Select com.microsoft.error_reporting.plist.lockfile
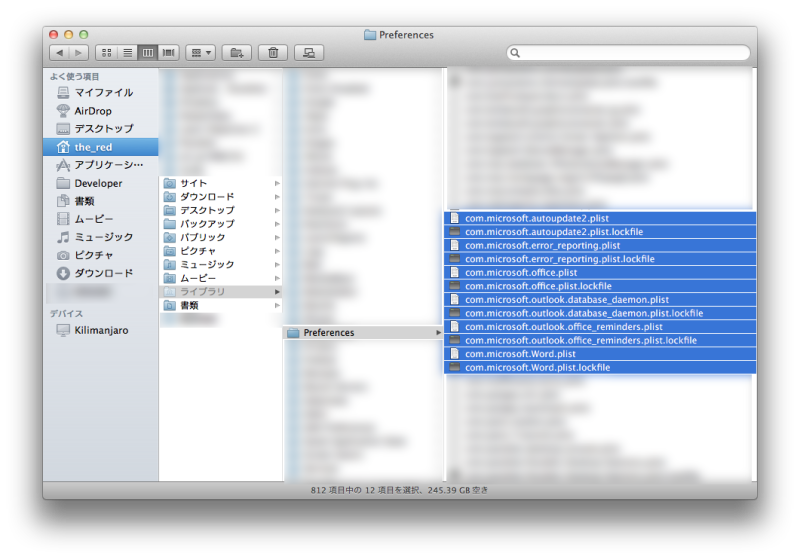The height and width of the screenshot is (559, 800). point(600,259)
